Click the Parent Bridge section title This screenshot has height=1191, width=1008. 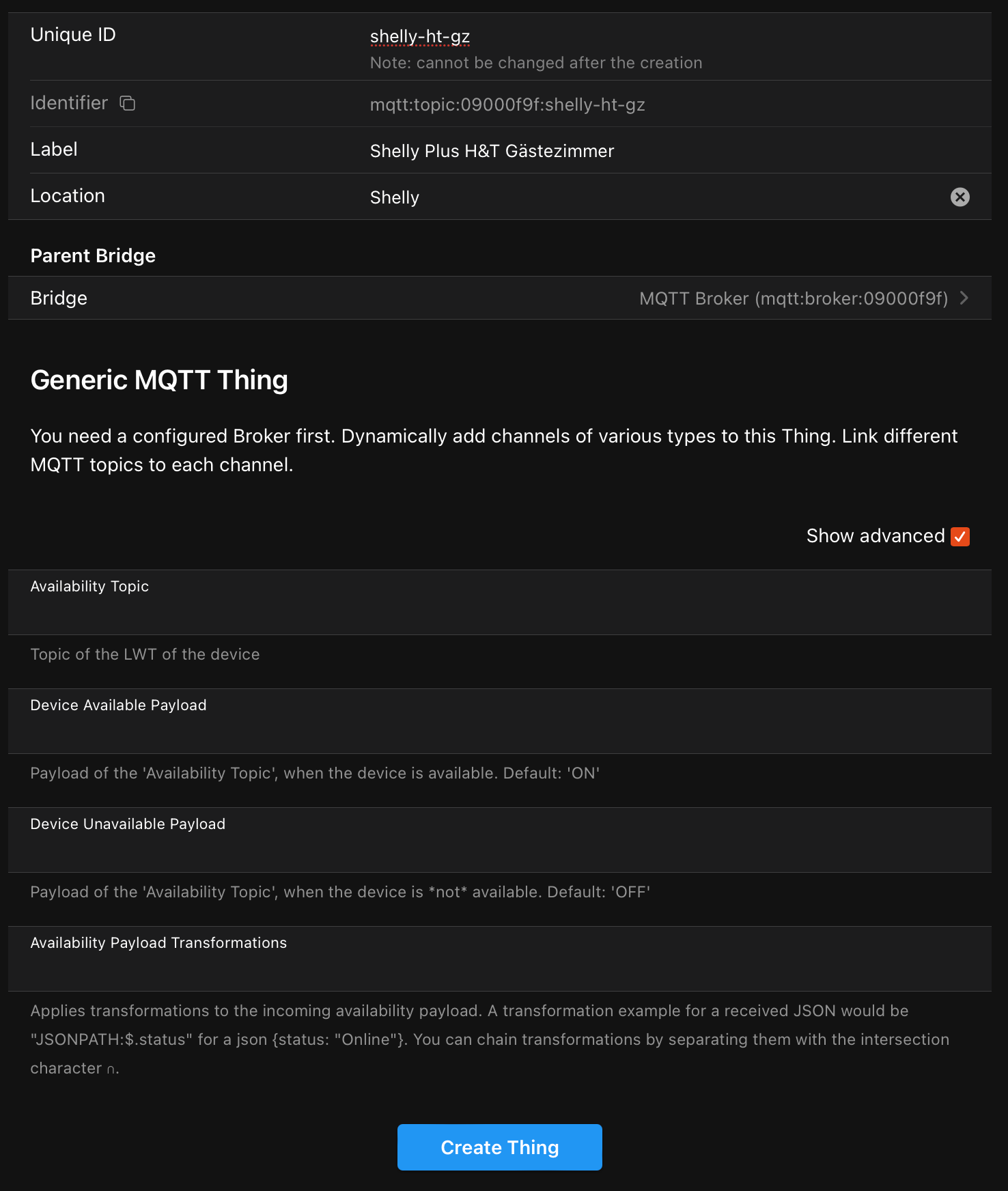(93, 255)
